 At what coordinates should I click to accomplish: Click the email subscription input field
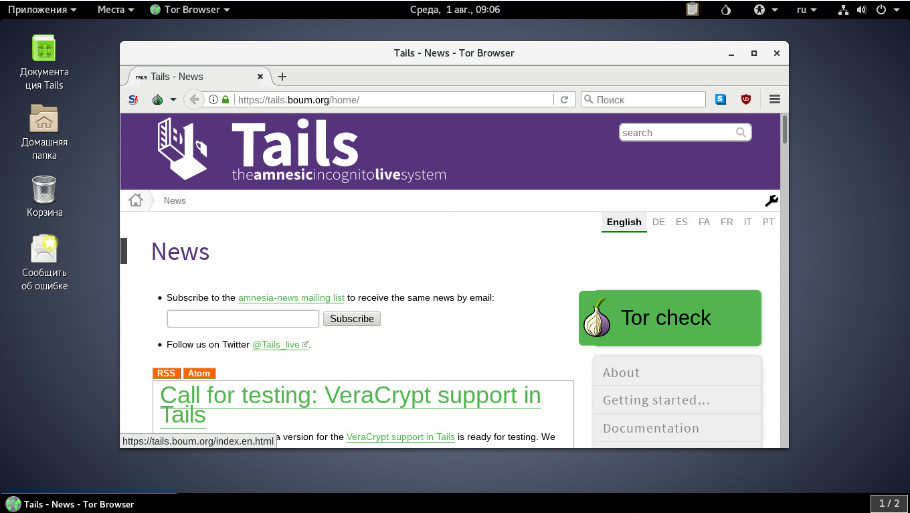coord(243,319)
